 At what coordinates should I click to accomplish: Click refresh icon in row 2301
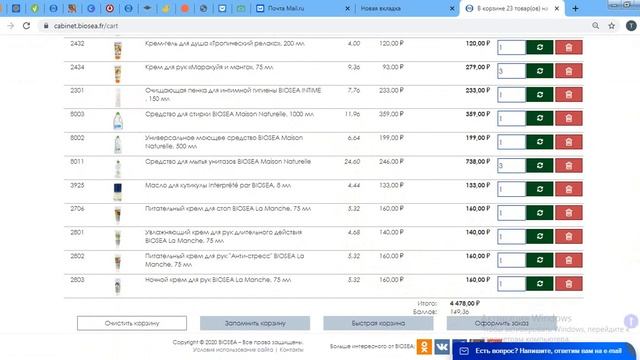[540, 95]
